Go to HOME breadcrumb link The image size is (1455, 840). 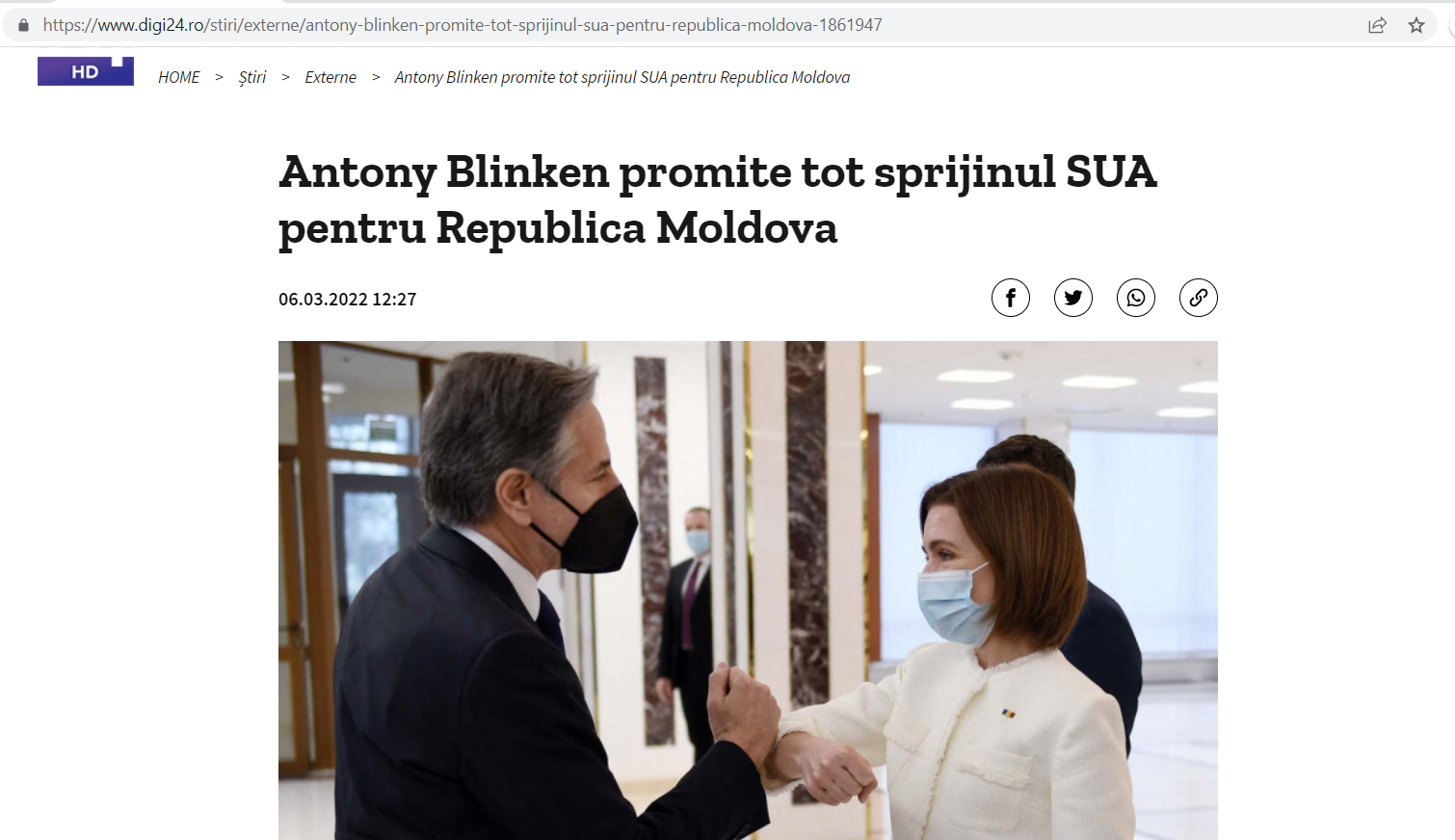click(x=179, y=77)
